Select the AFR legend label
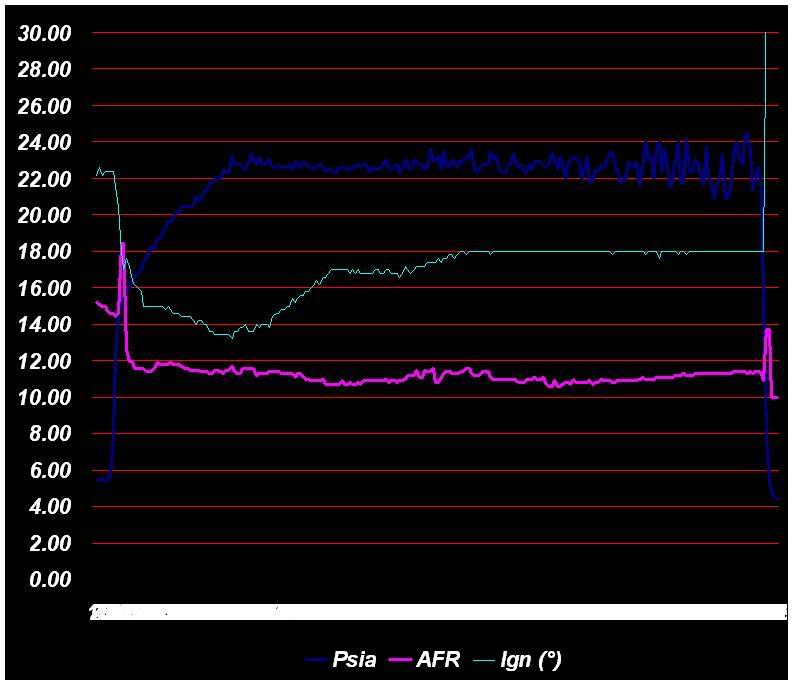Viewport: 793px width, 684px height. click(438, 659)
